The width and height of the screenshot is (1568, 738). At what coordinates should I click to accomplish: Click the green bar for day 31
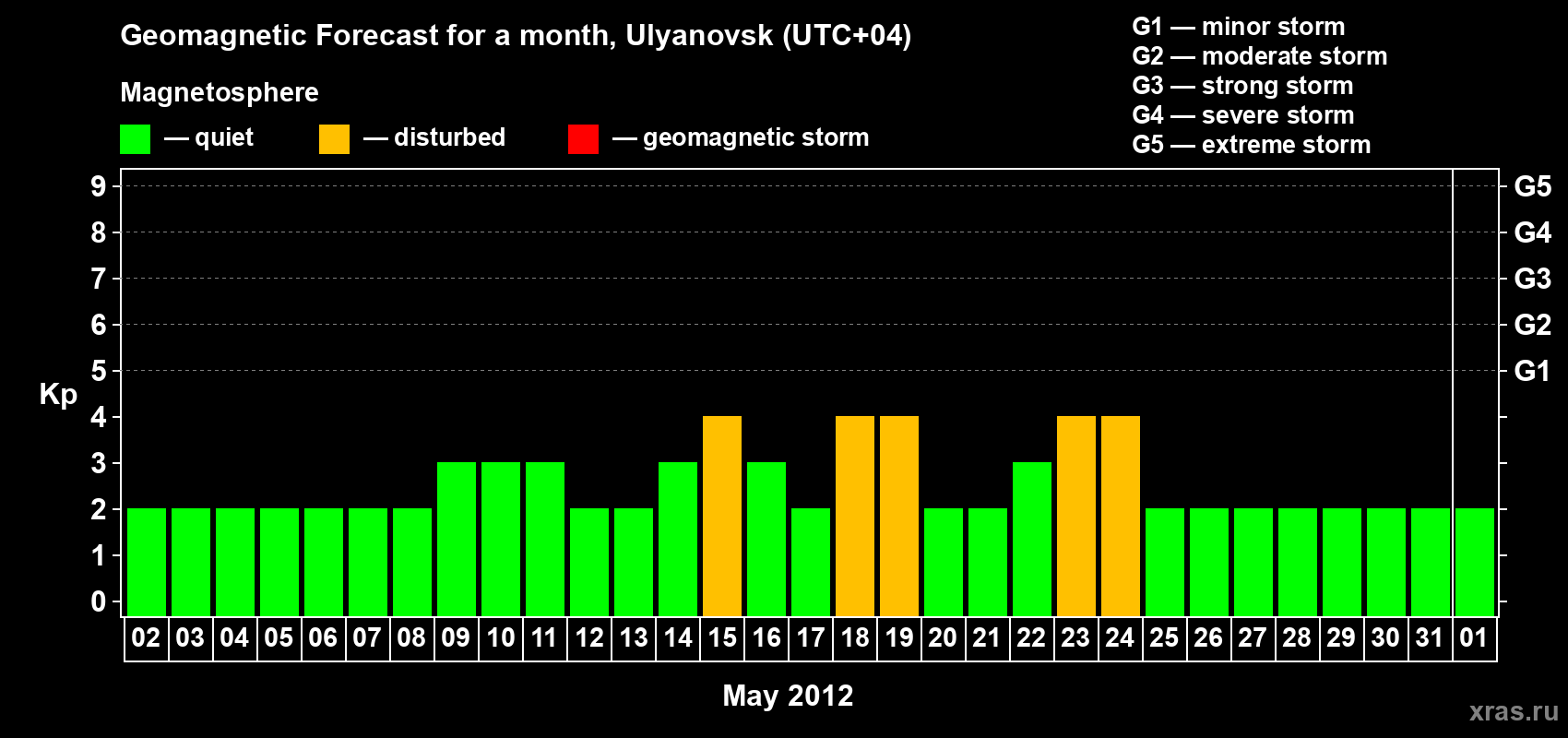pos(1431,562)
